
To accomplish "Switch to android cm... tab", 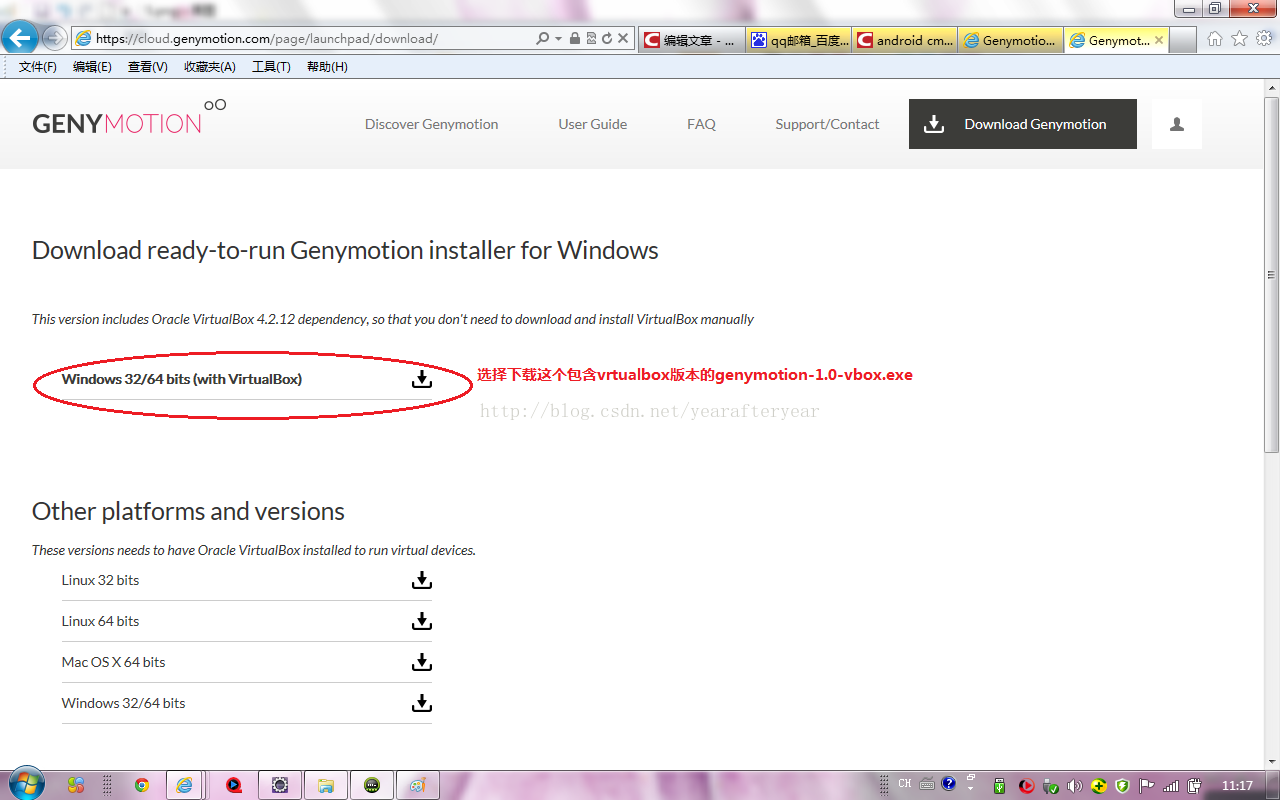I will point(905,40).
